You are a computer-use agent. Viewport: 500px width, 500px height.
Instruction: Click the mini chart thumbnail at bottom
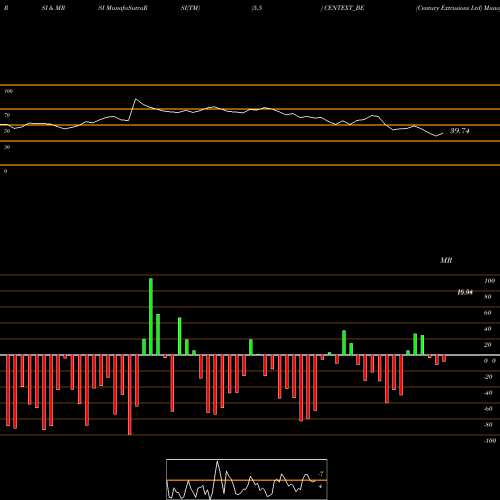point(247,479)
